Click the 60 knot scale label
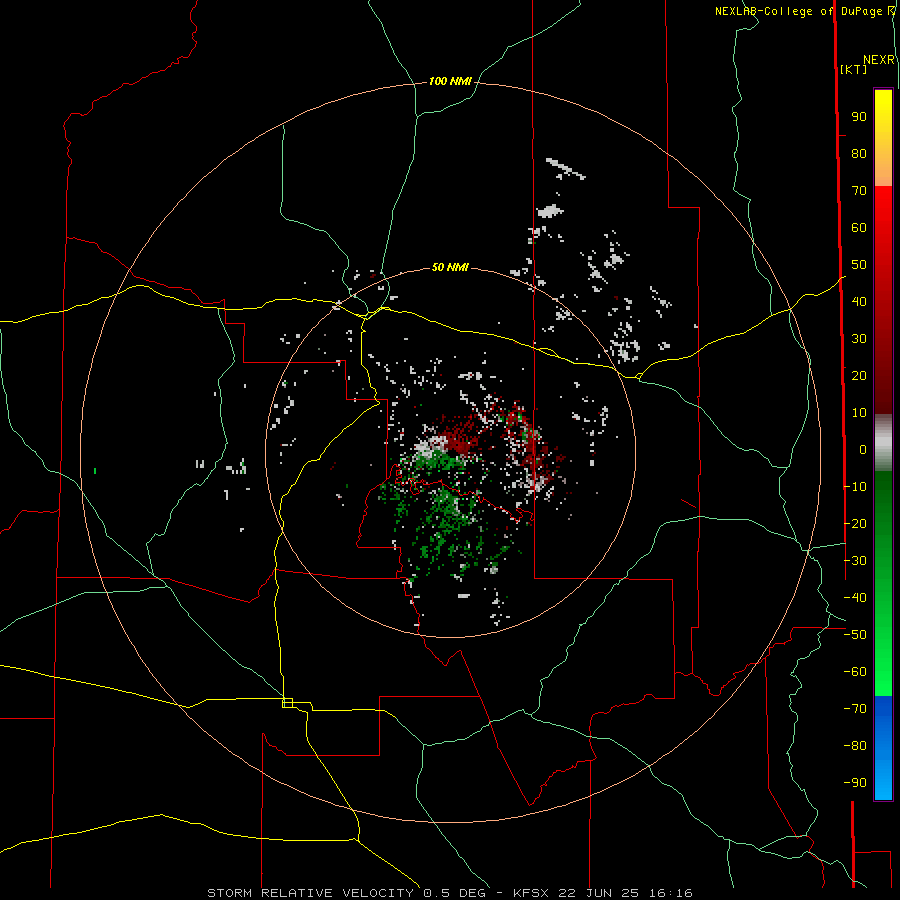The height and width of the screenshot is (900, 900). click(859, 227)
